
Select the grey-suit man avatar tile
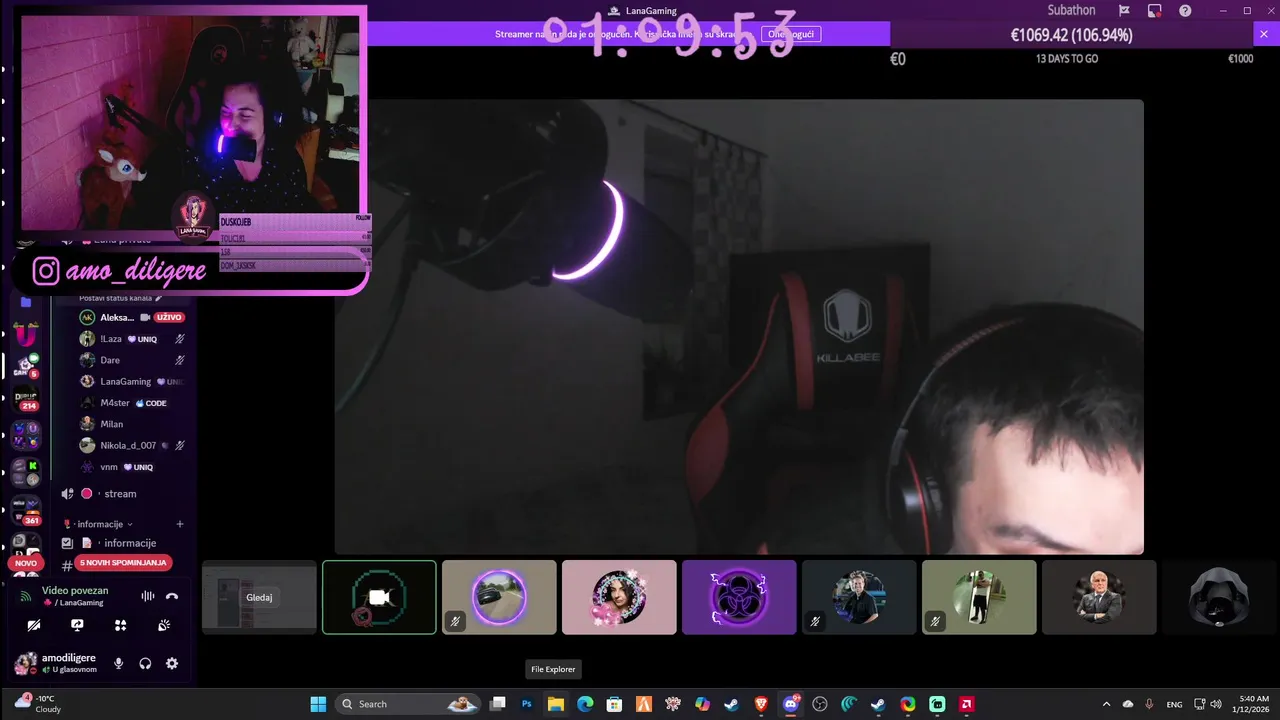[x=1099, y=597]
